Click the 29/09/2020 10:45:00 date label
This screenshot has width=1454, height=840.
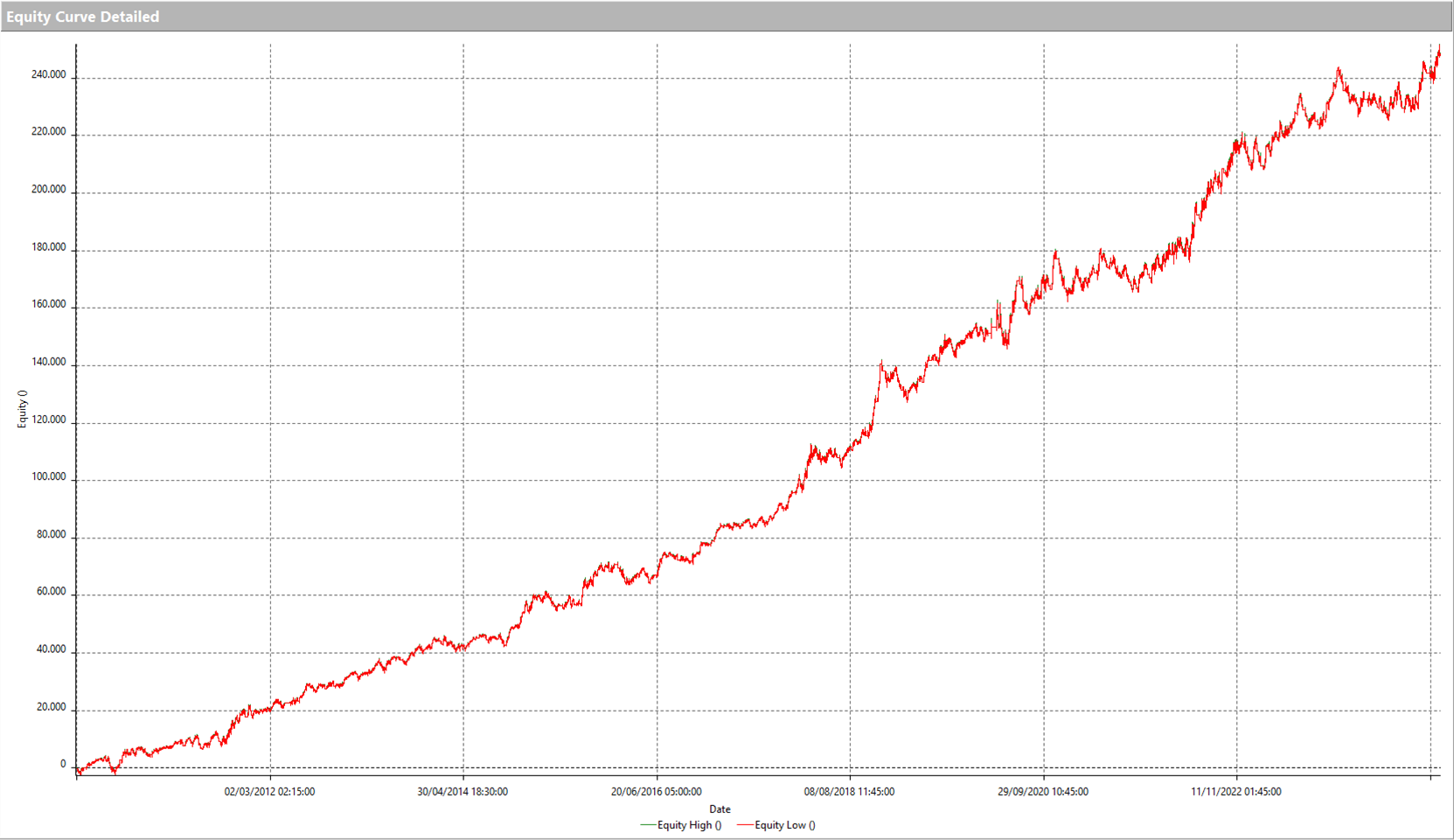[1043, 792]
